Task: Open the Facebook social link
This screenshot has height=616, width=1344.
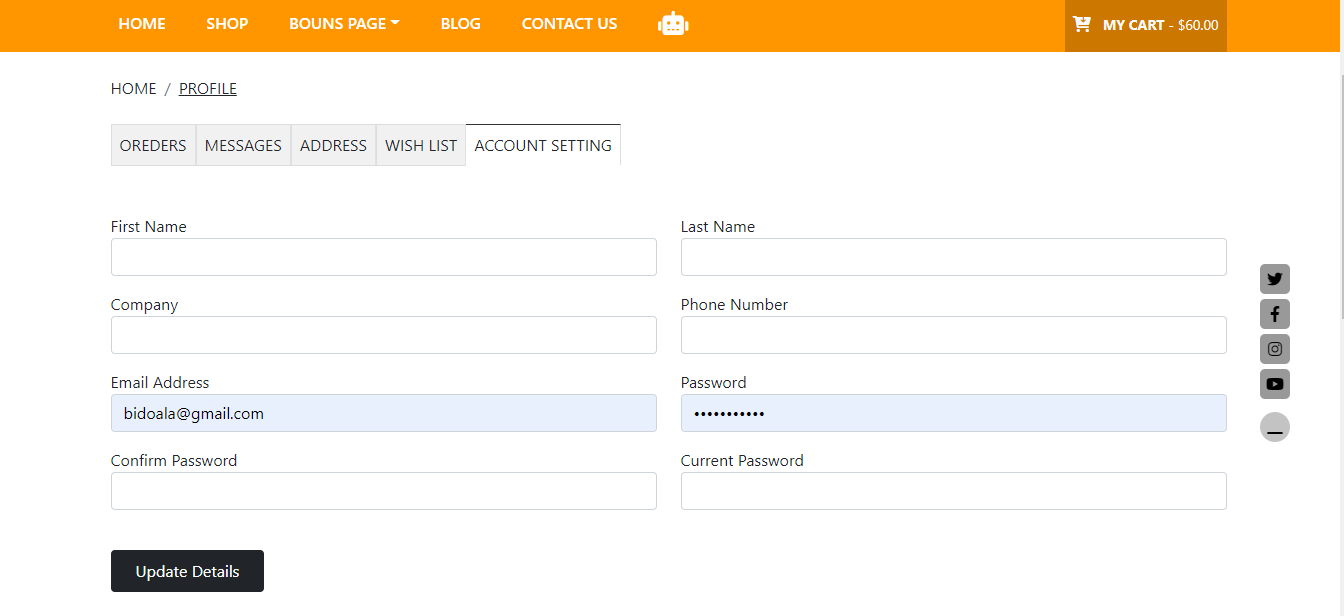Action: (x=1275, y=314)
